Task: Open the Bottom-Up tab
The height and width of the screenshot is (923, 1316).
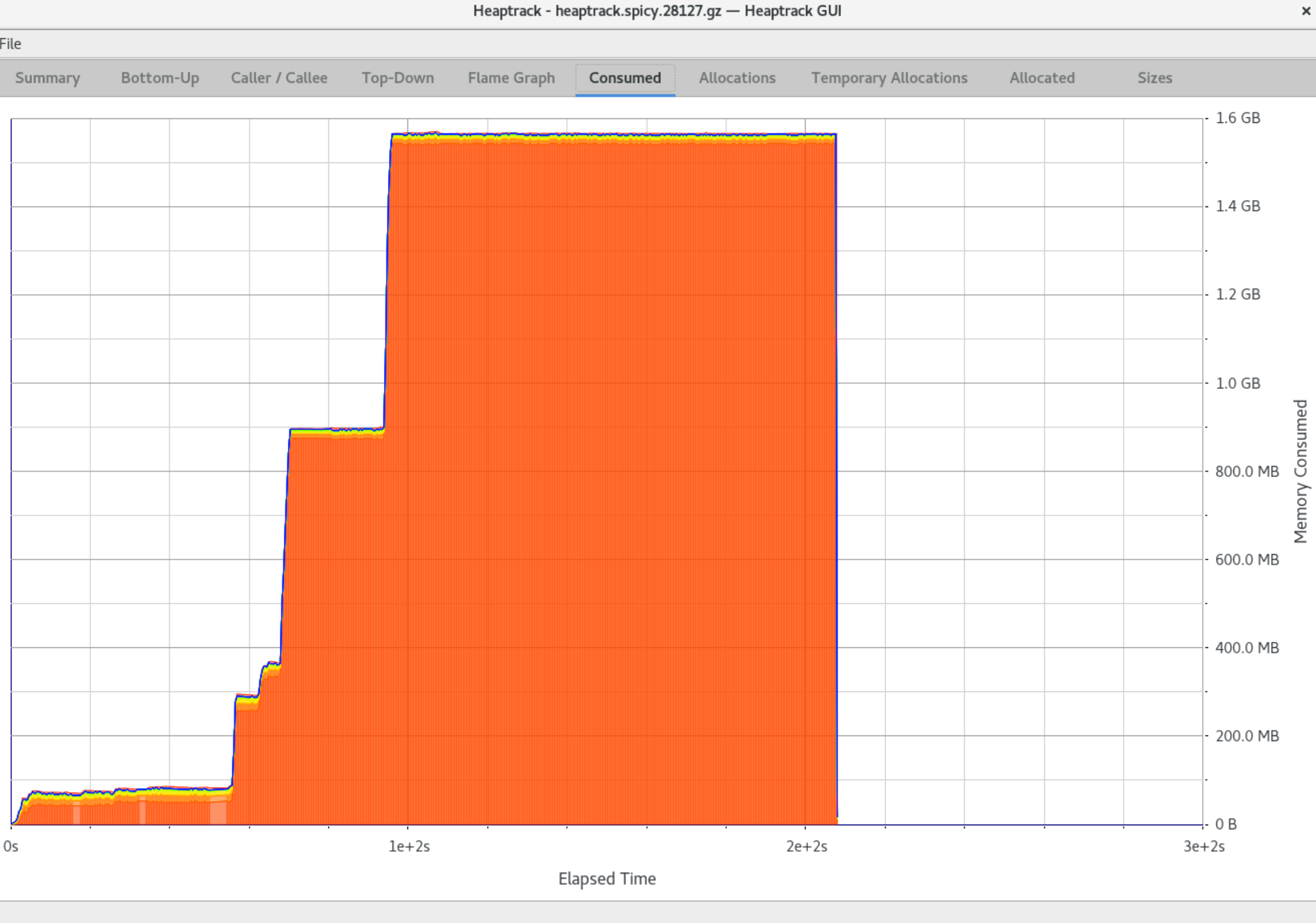Action: coord(160,78)
